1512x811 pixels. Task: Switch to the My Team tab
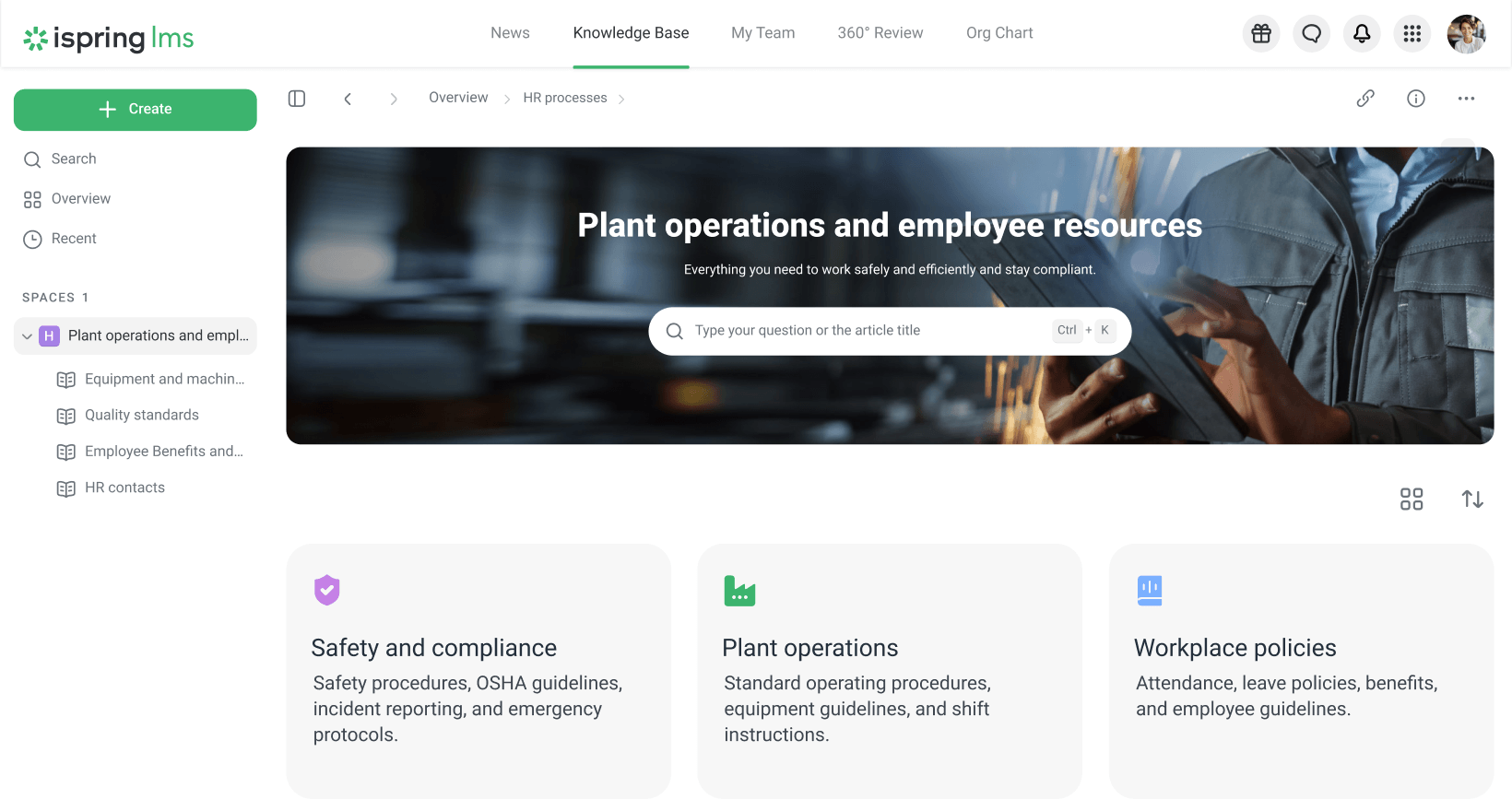pyautogui.click(x=762, y=33)
